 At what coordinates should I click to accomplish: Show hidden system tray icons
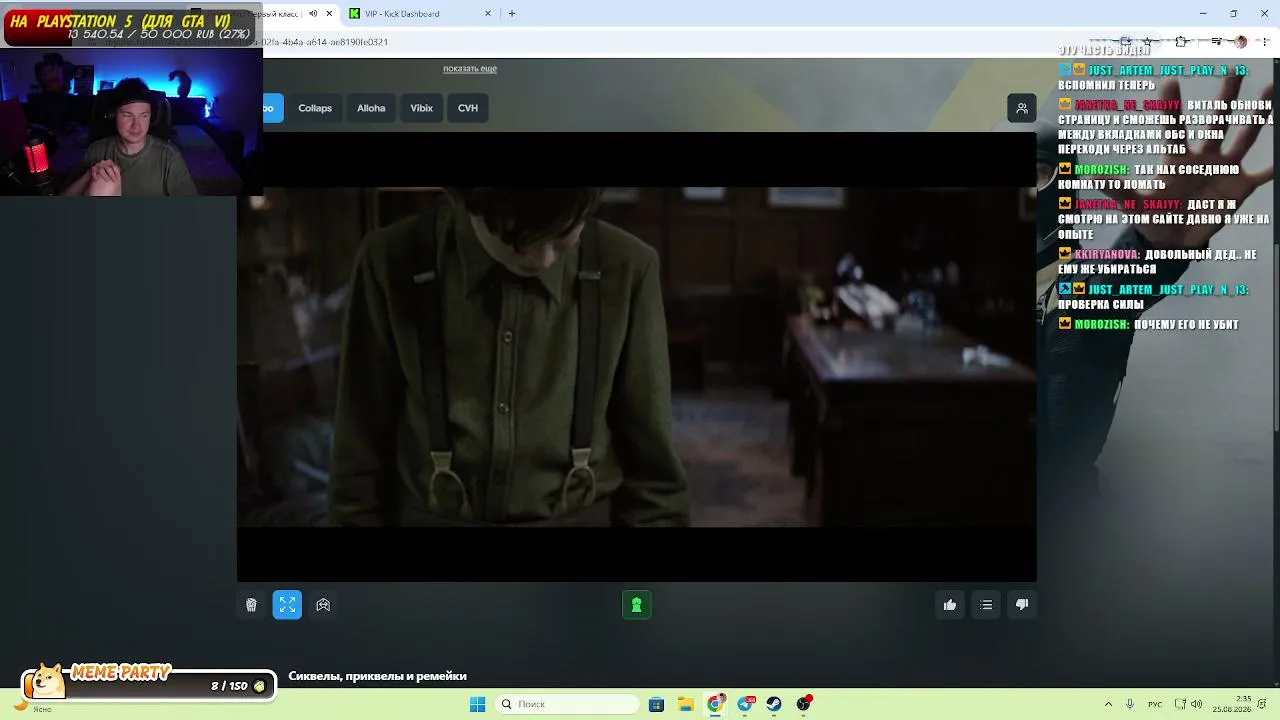pos(1107,704)
